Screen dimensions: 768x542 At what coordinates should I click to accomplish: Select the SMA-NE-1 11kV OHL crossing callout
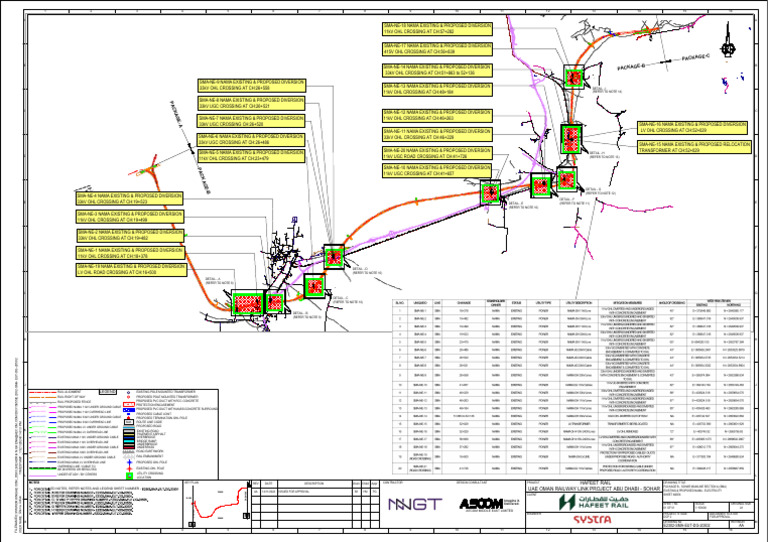(x=130, y=253)
